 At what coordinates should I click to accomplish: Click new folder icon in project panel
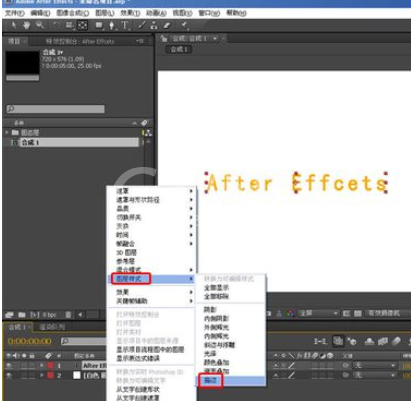pyautogui.click(x=22, y=315)
